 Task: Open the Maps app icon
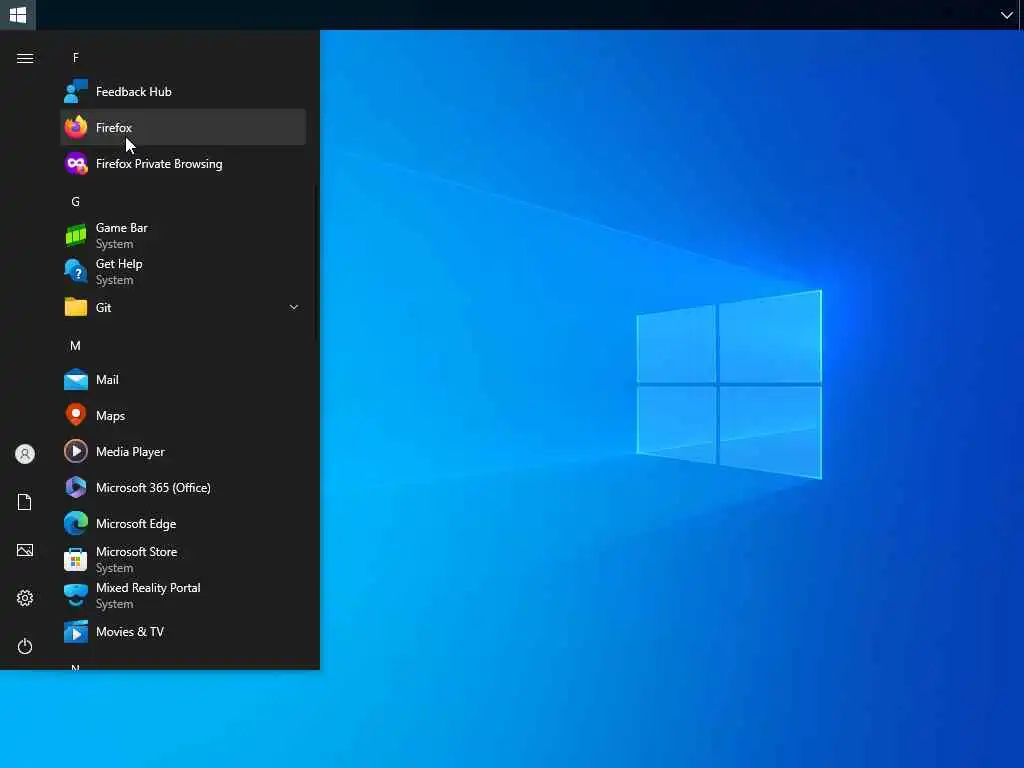click(76, 415)
